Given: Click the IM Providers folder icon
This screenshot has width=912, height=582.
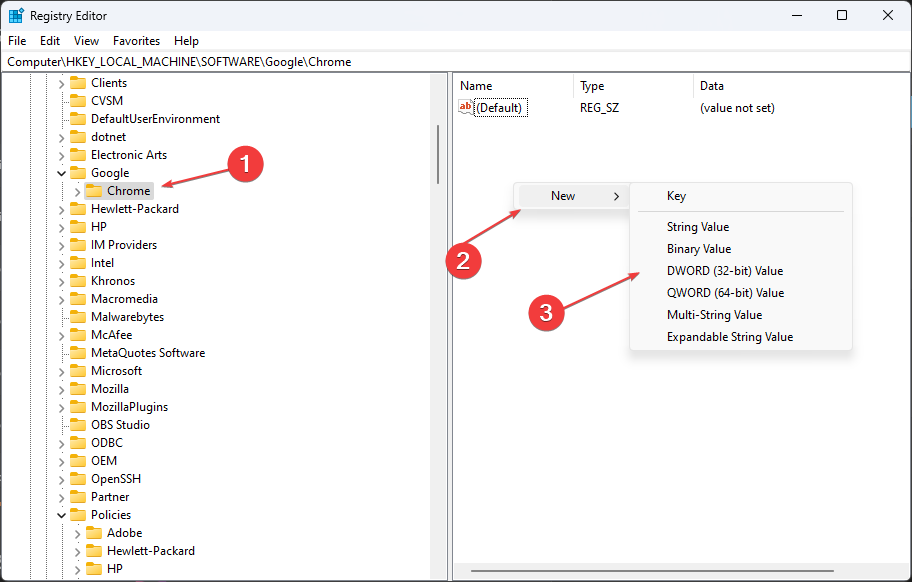Looking at the screenshot, I should click(x=78, y=245).
